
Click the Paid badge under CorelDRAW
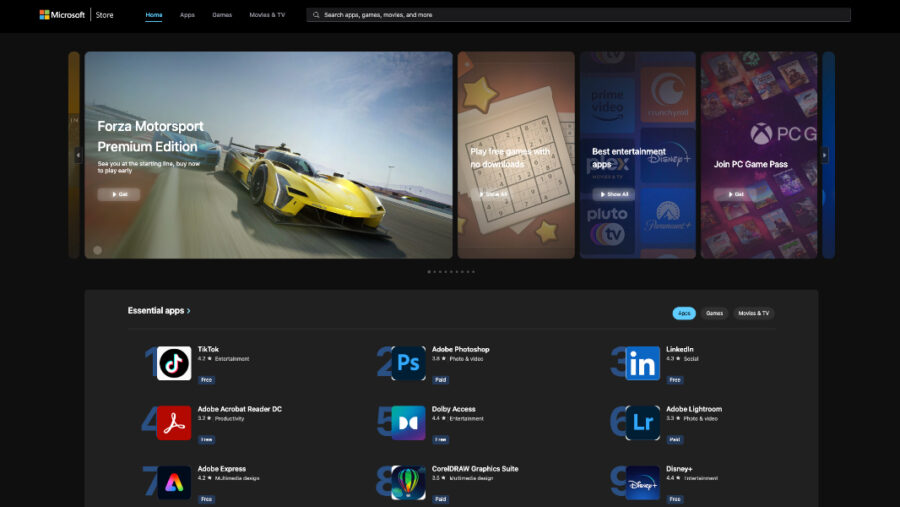tap(440, 500)
